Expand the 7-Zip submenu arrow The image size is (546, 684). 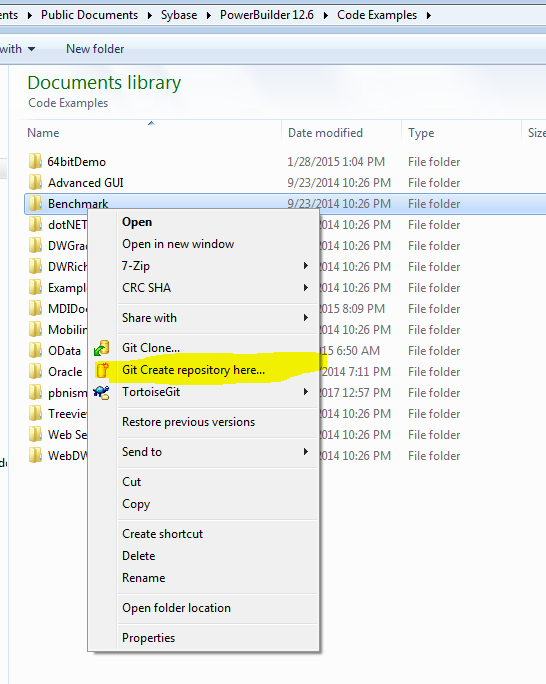coord(306,266)
